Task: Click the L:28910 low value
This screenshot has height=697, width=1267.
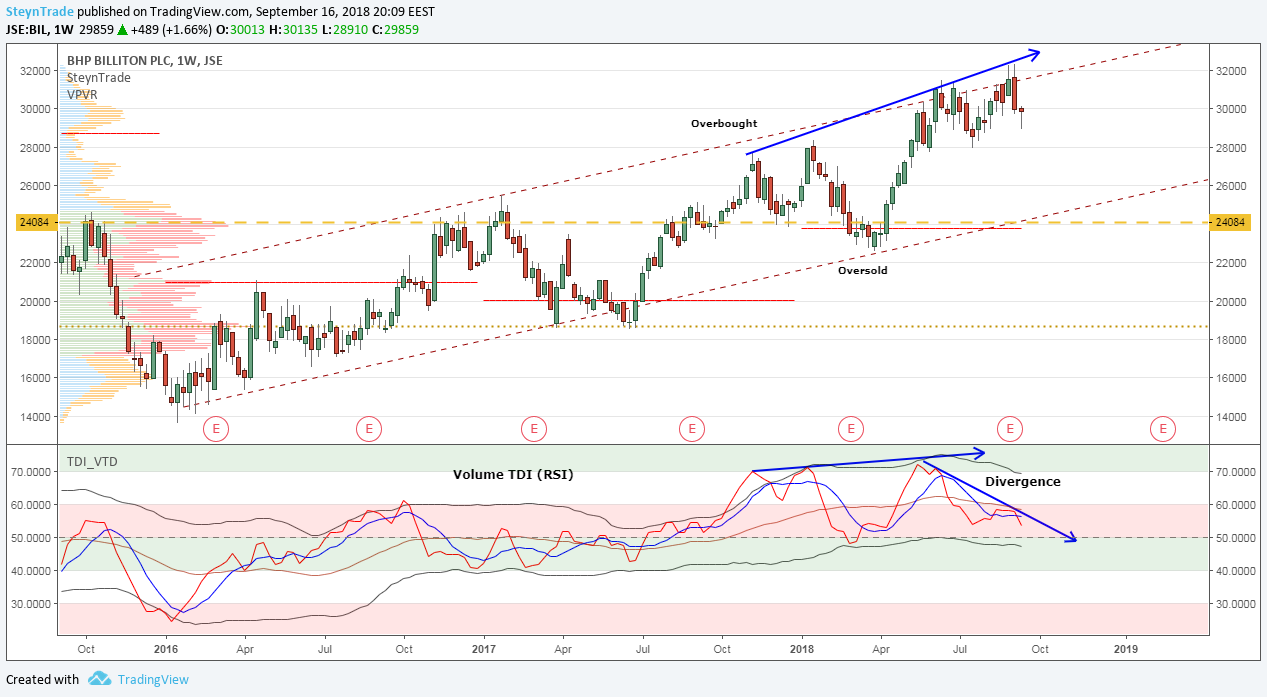Action: [344, 30]
